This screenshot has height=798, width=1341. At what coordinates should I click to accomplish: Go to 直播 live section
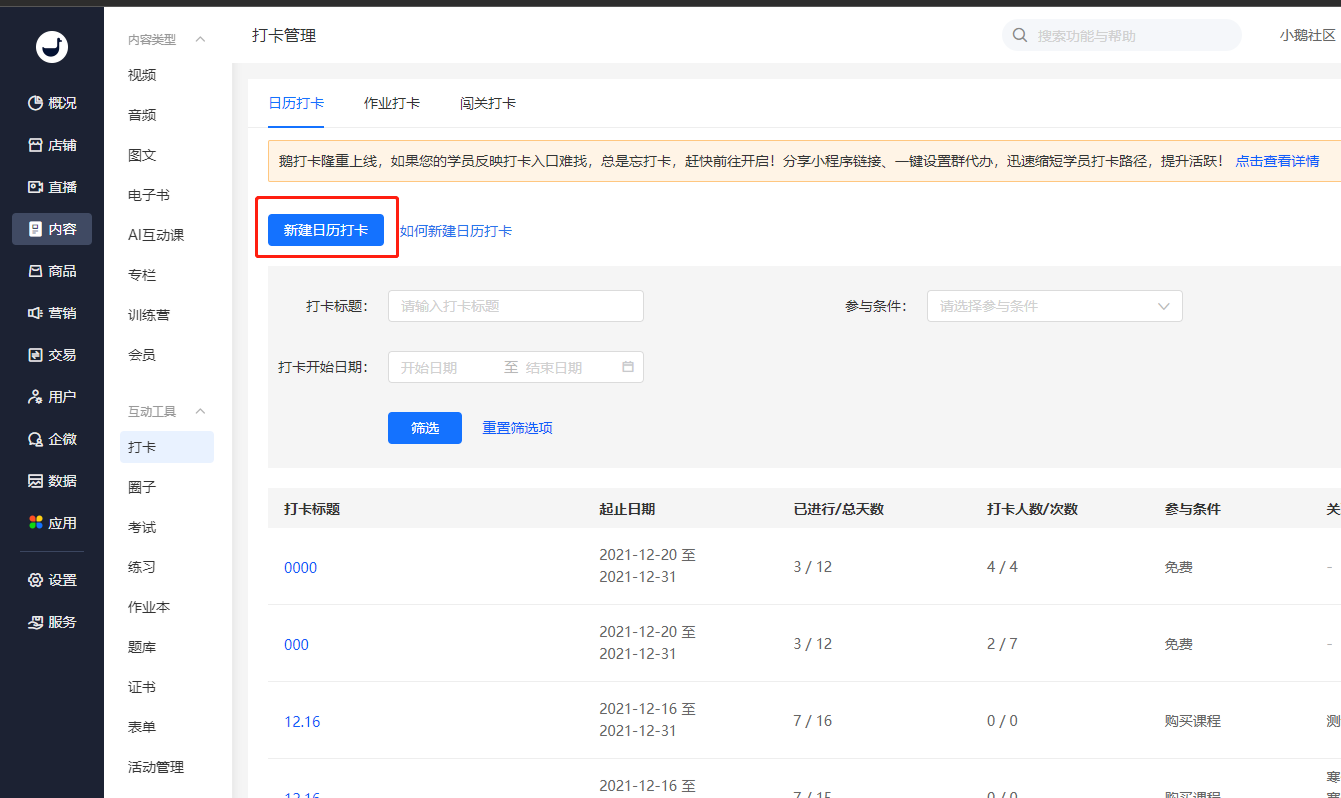(52, 187)
